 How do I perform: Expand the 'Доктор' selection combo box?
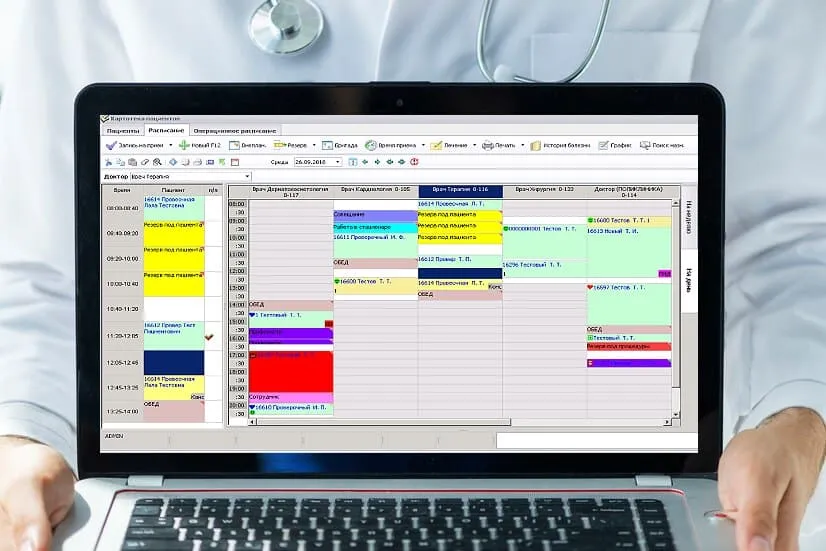pos(247,176)
